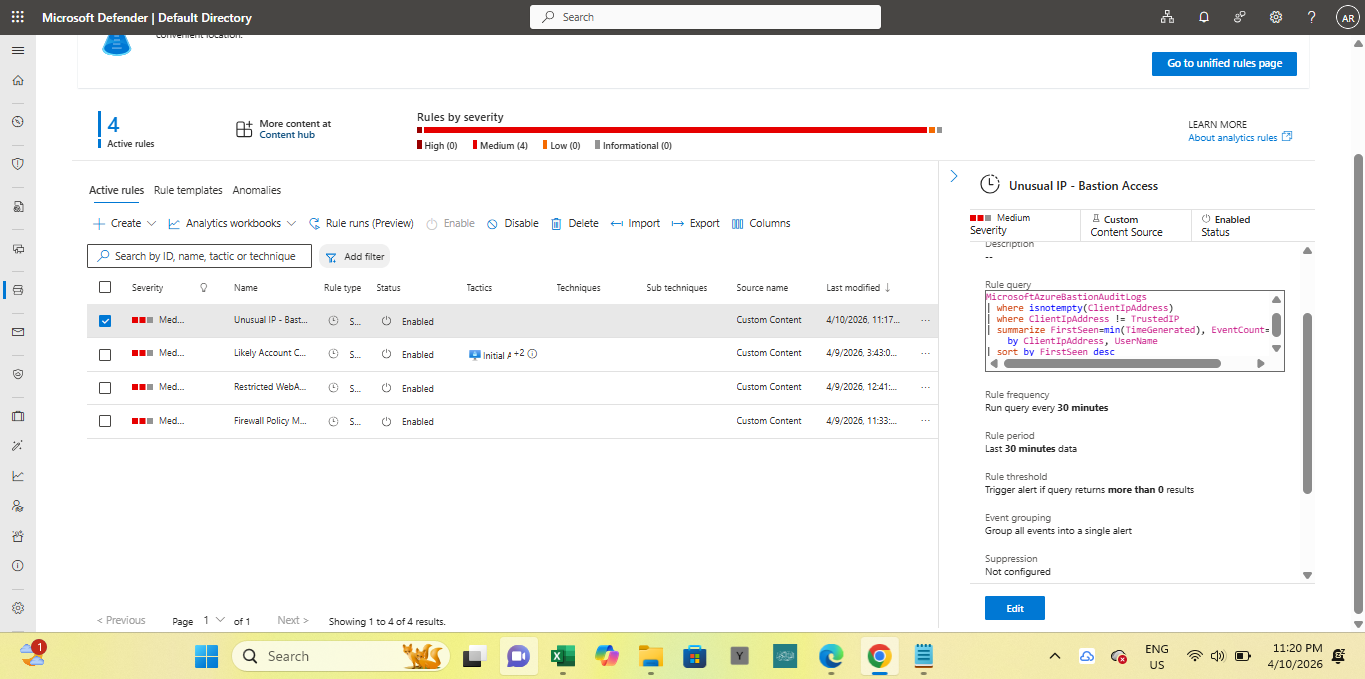1365x679 pixels.
Task: Open Chrome from the taskbar
Action: [x=879, y=656]
